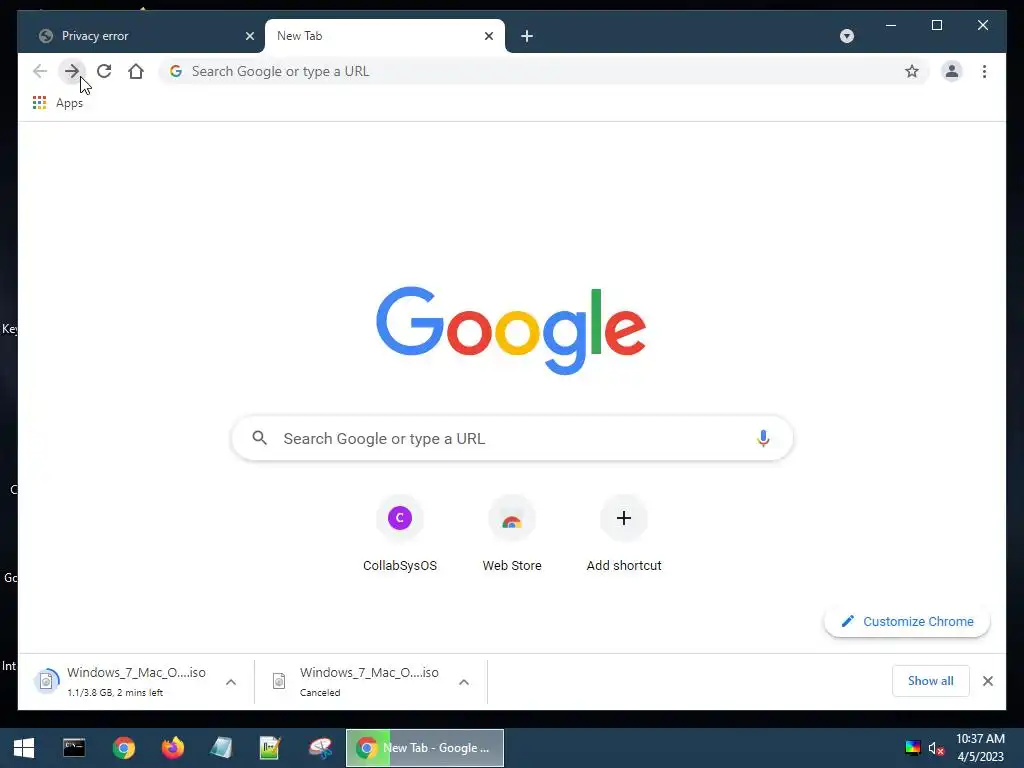Expand options for the canceled ISO download
The image size is (1024, 768).
[464, 682]
